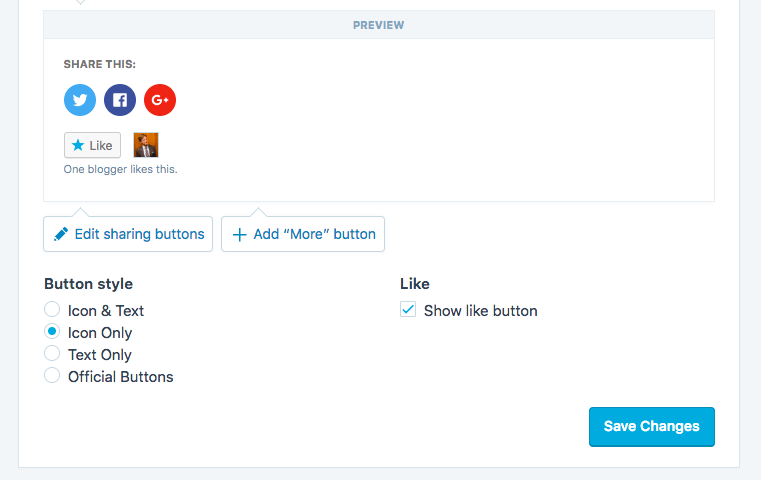Click the blogger avatar thumbnail
This screenshot has height=480, width=761.
(x=146, y=145)
